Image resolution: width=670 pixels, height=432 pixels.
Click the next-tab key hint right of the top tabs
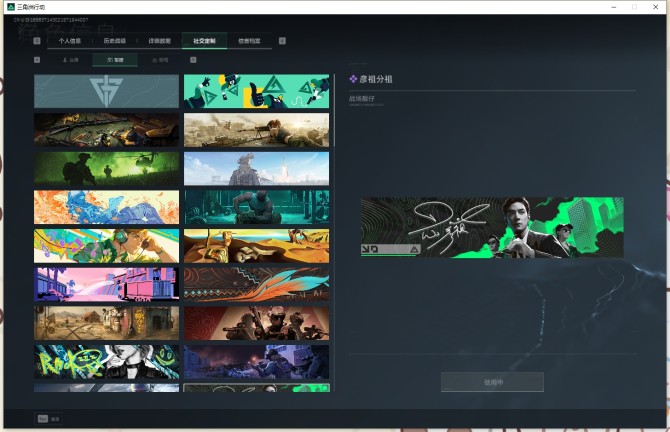[x=282, y=41]
